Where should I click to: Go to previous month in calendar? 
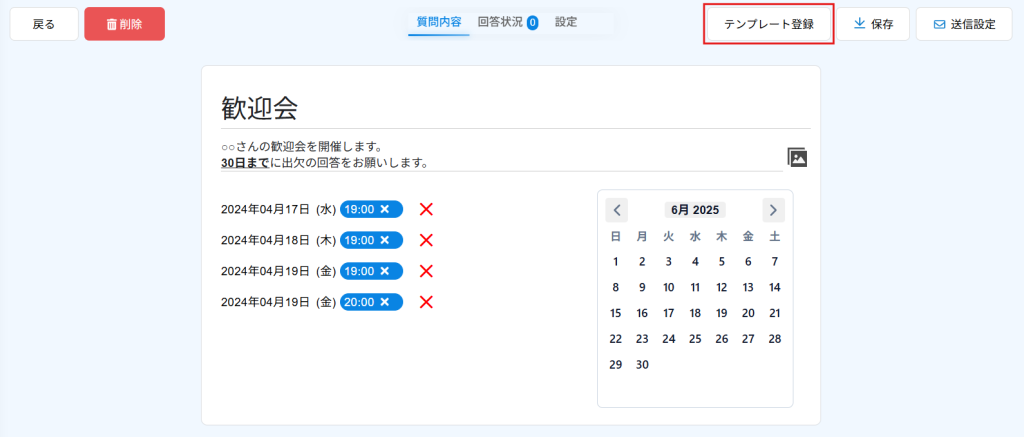616,210
